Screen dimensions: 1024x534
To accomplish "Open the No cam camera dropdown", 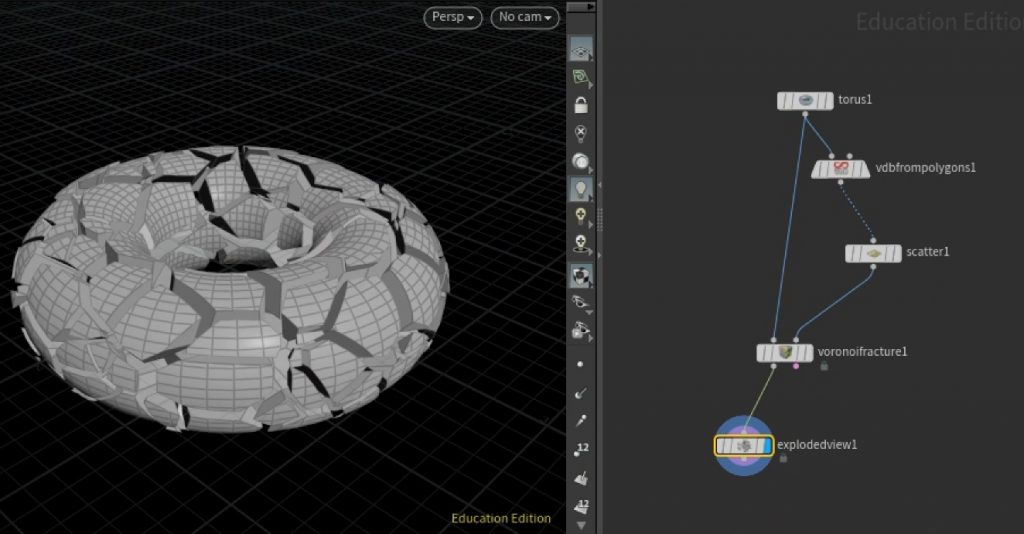I will click(525, 17).
